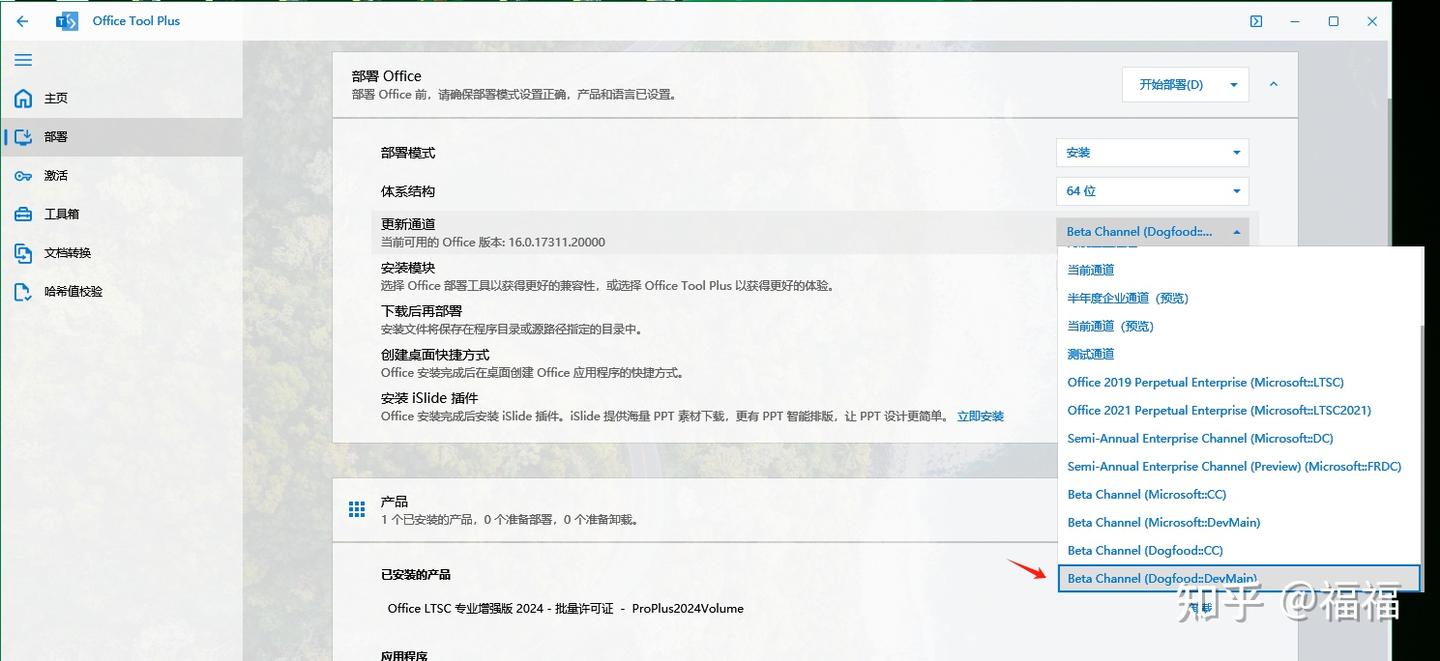
Task: Open the 64 位 architecture dropdown
Action: click(x=1152, y=191)
